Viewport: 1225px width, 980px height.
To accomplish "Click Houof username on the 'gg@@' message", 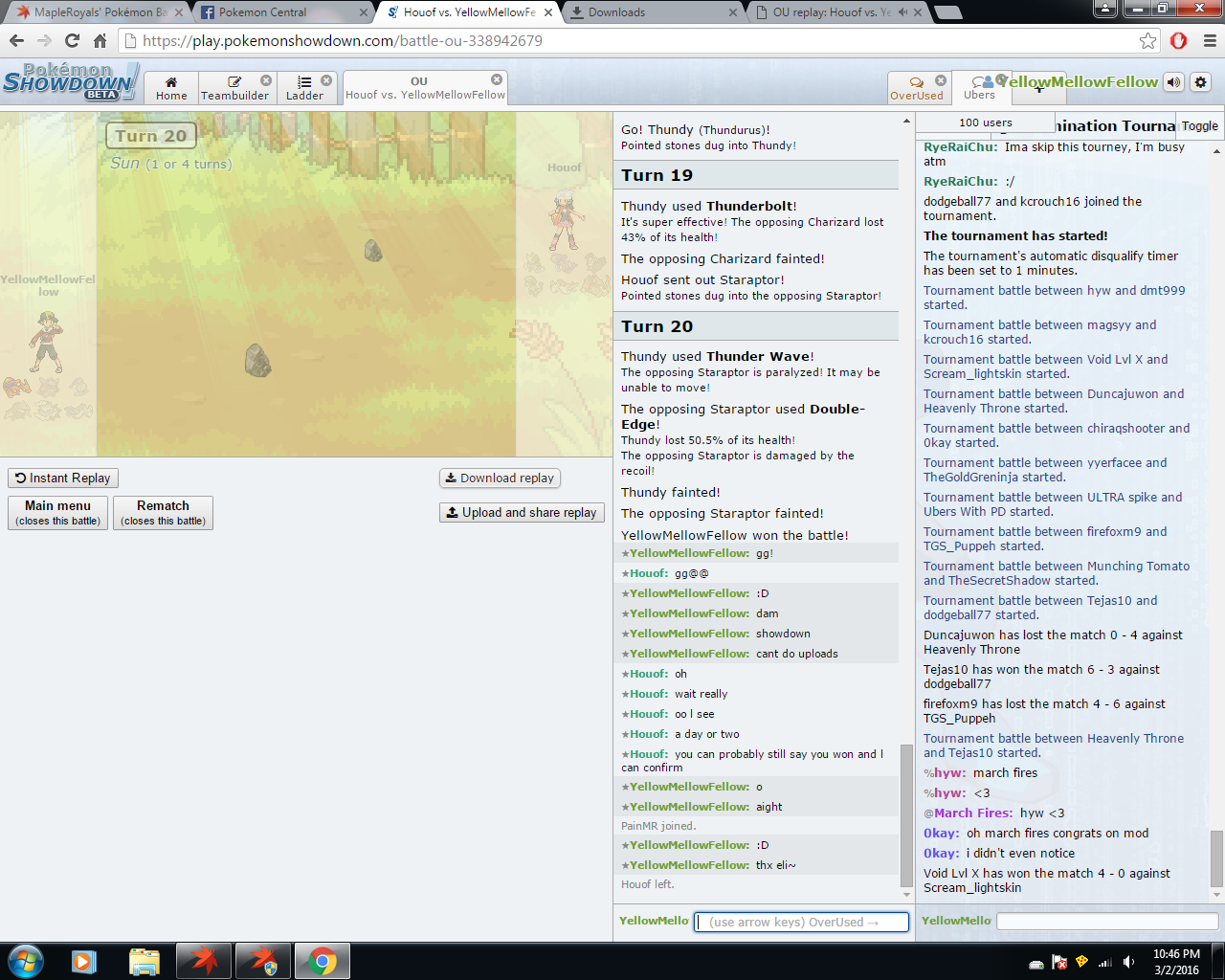I will (649, 573).
